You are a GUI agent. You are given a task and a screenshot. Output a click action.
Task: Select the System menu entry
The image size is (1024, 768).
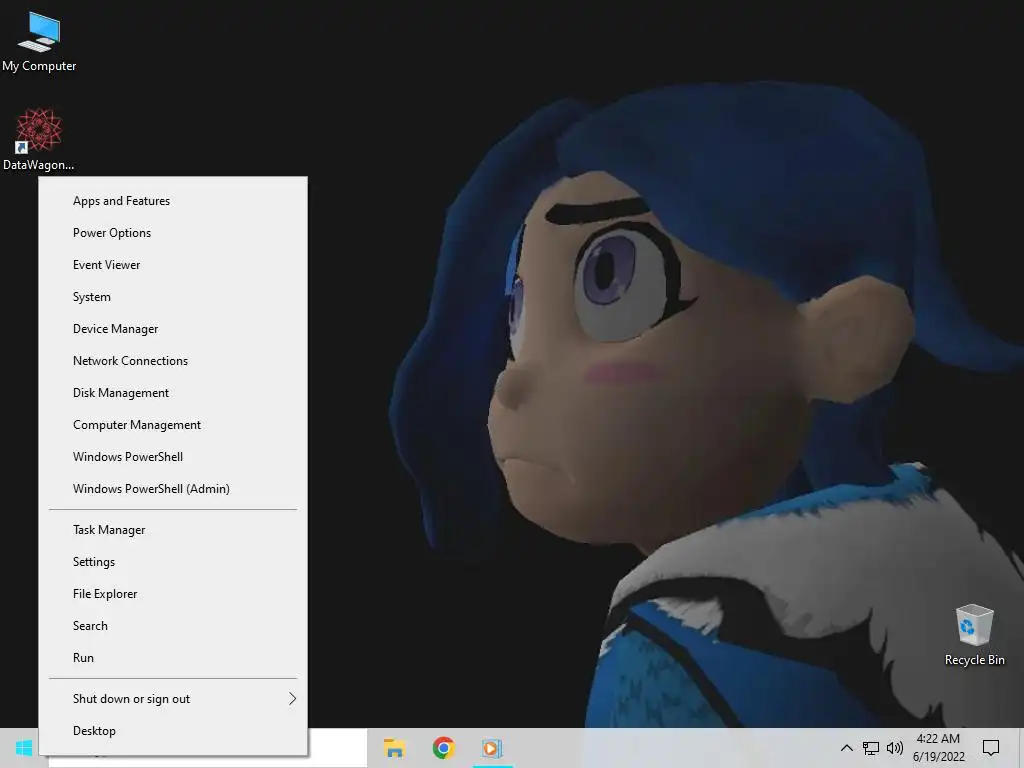[173, 296]
